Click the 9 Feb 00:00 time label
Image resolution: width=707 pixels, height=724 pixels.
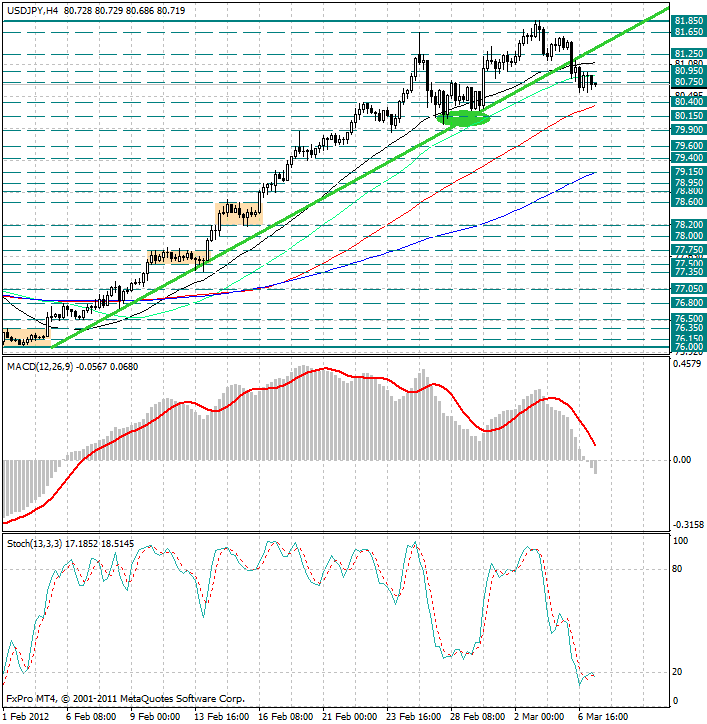(156, 717)
